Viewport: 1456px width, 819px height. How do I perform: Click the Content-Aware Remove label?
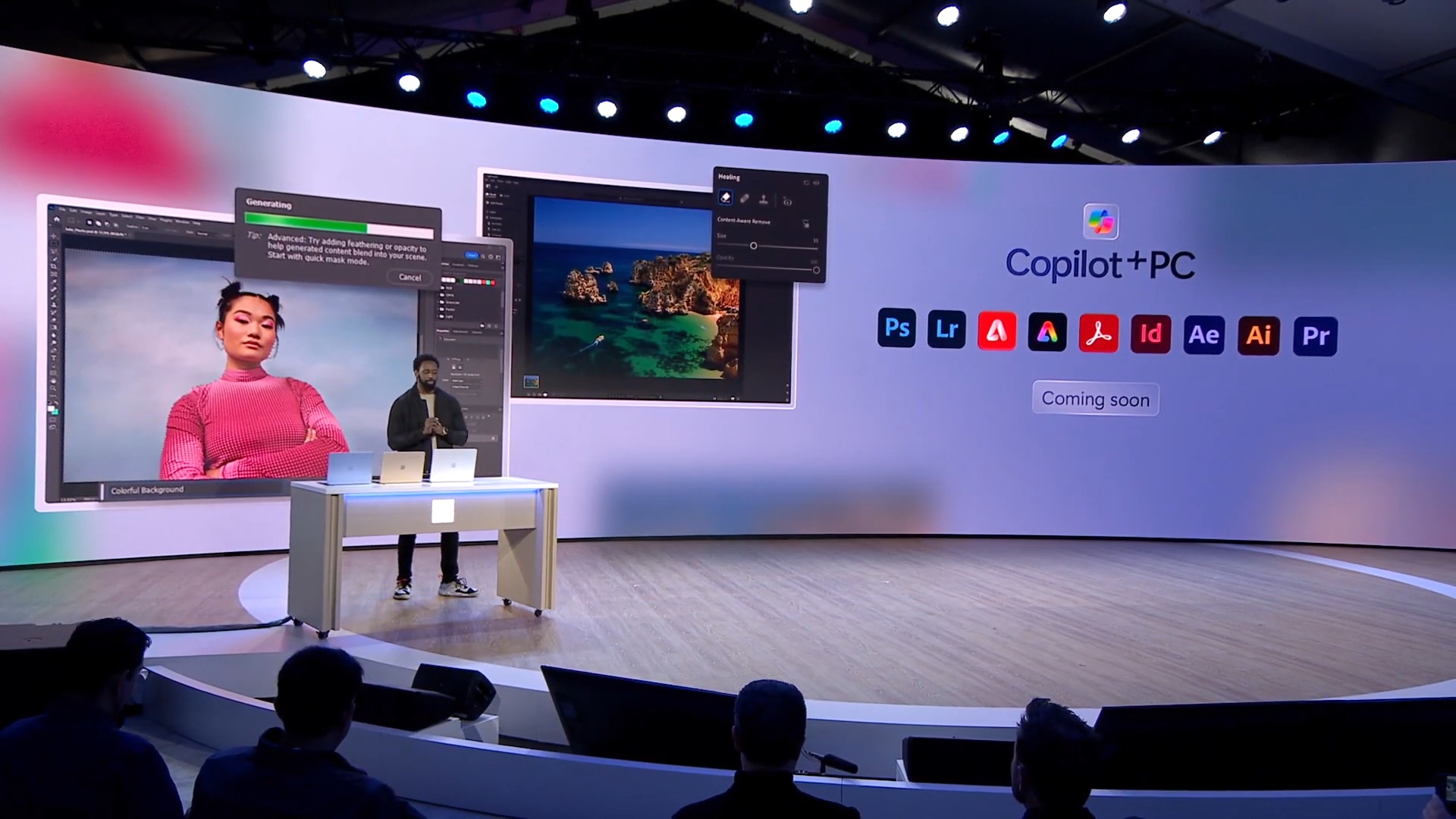click(x=744, y=221)
